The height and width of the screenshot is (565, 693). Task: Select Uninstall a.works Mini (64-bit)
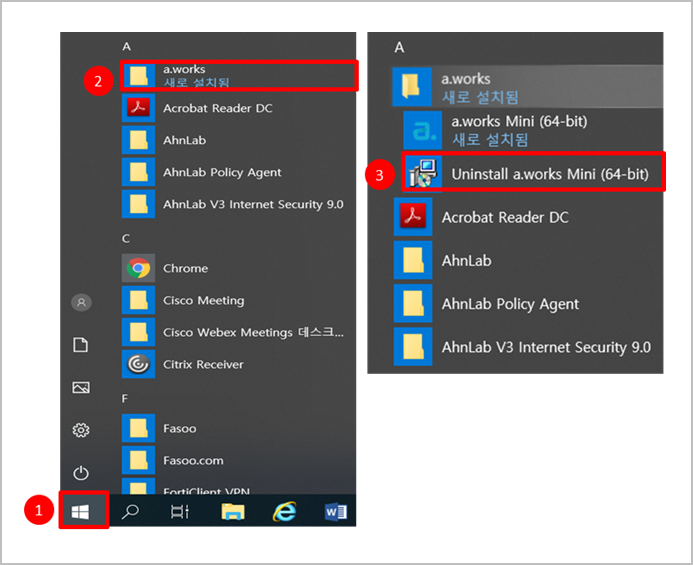click(533, 173)
